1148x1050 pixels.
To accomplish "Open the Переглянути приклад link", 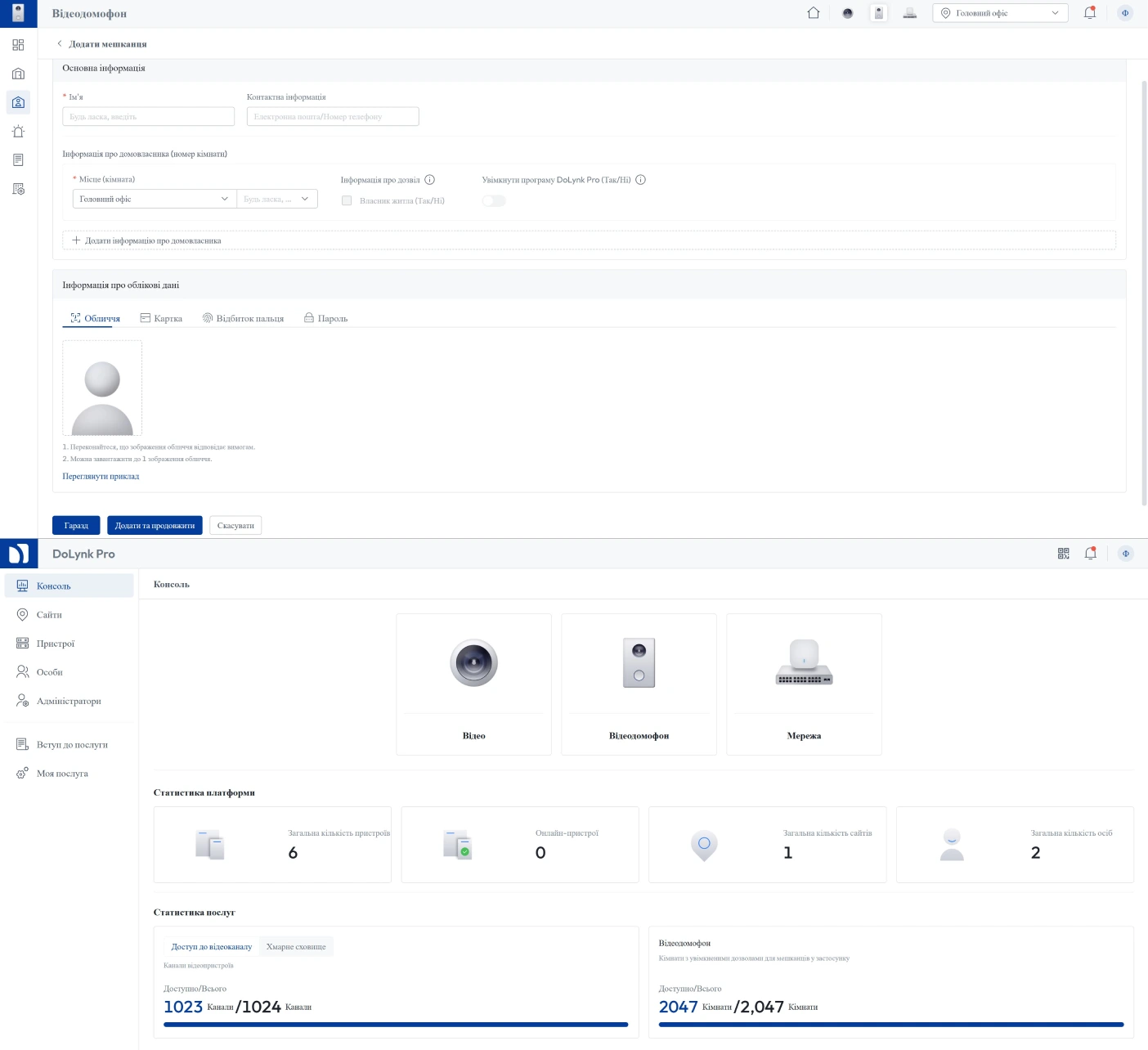I will (x=101, y=476).
